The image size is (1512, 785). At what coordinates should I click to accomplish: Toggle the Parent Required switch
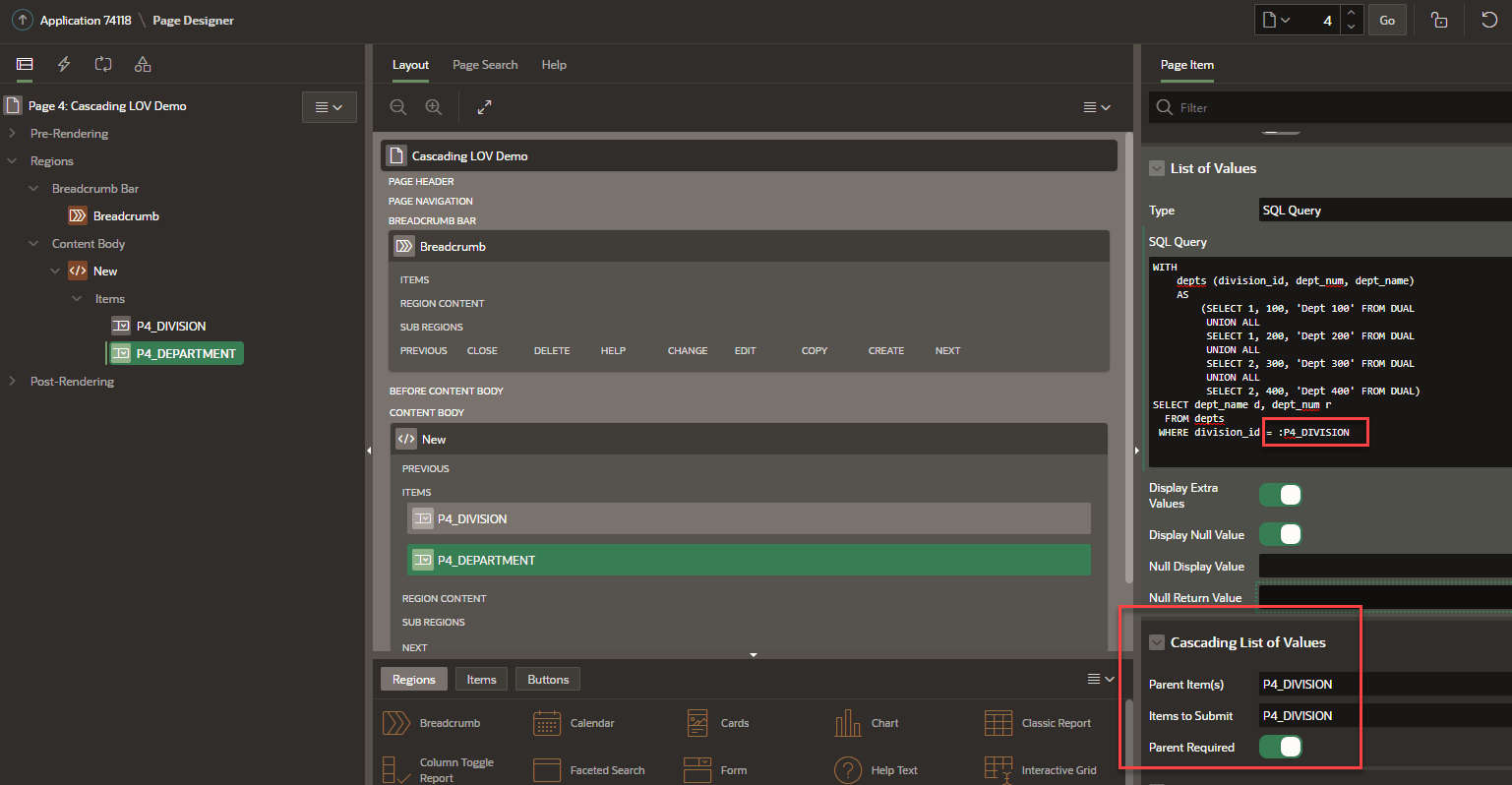tap(1281, 747)
